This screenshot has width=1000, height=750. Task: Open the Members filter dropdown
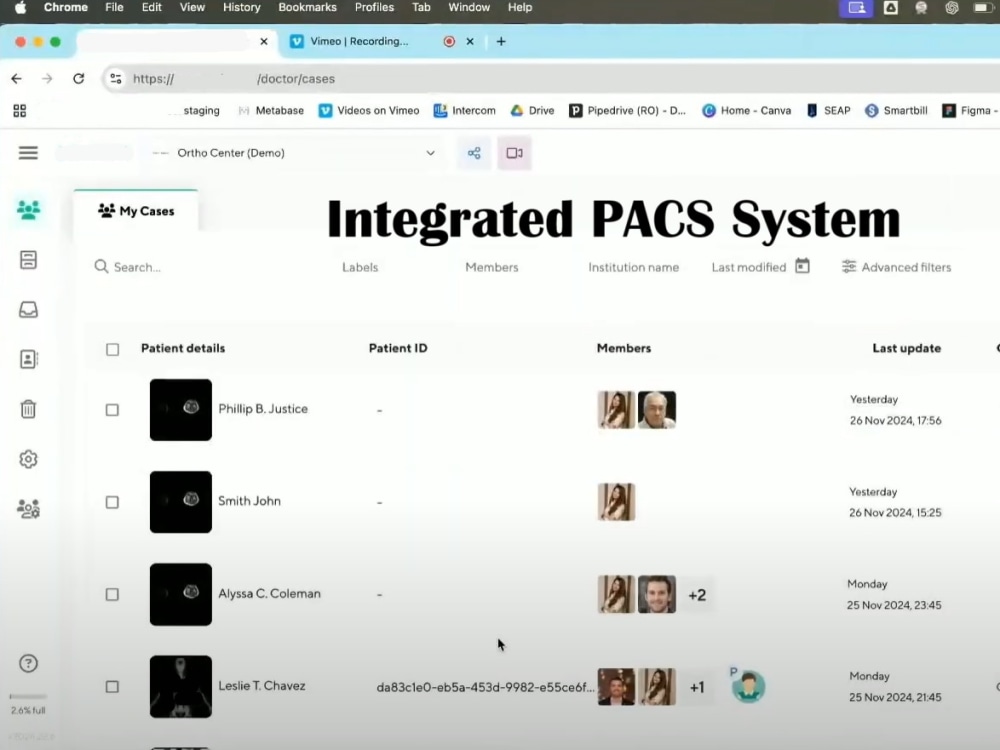[492, 267]
